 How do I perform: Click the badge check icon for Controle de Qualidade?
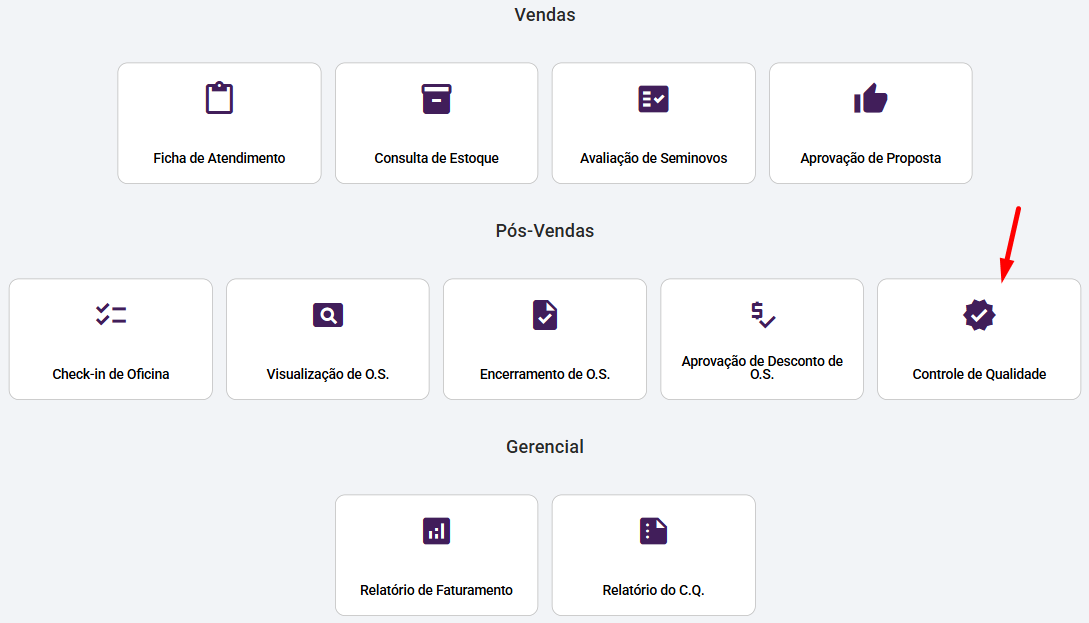click(979, 315)
